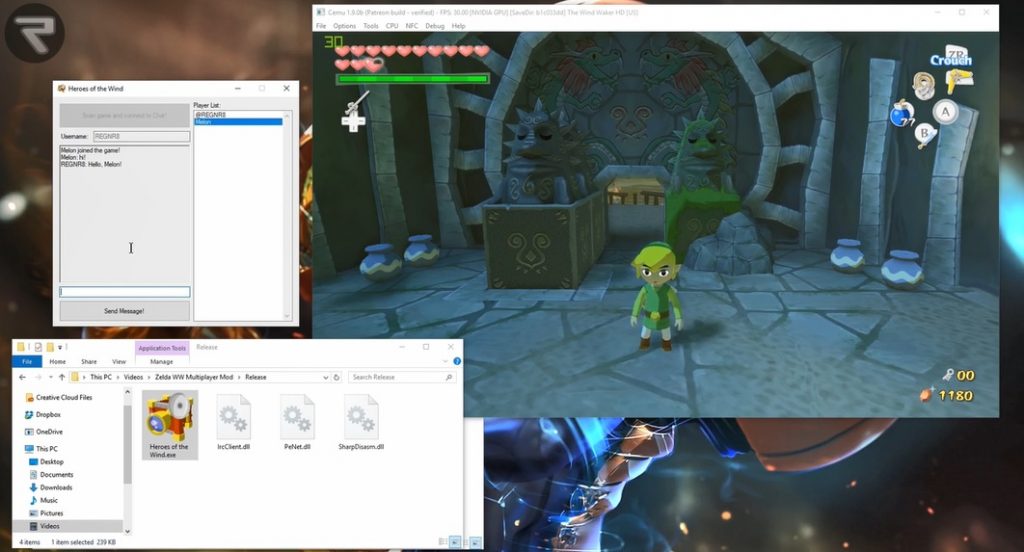Refresh the Release folder view
The width and height of the screenshot is (1024, 552).
(x=337, y=377)
